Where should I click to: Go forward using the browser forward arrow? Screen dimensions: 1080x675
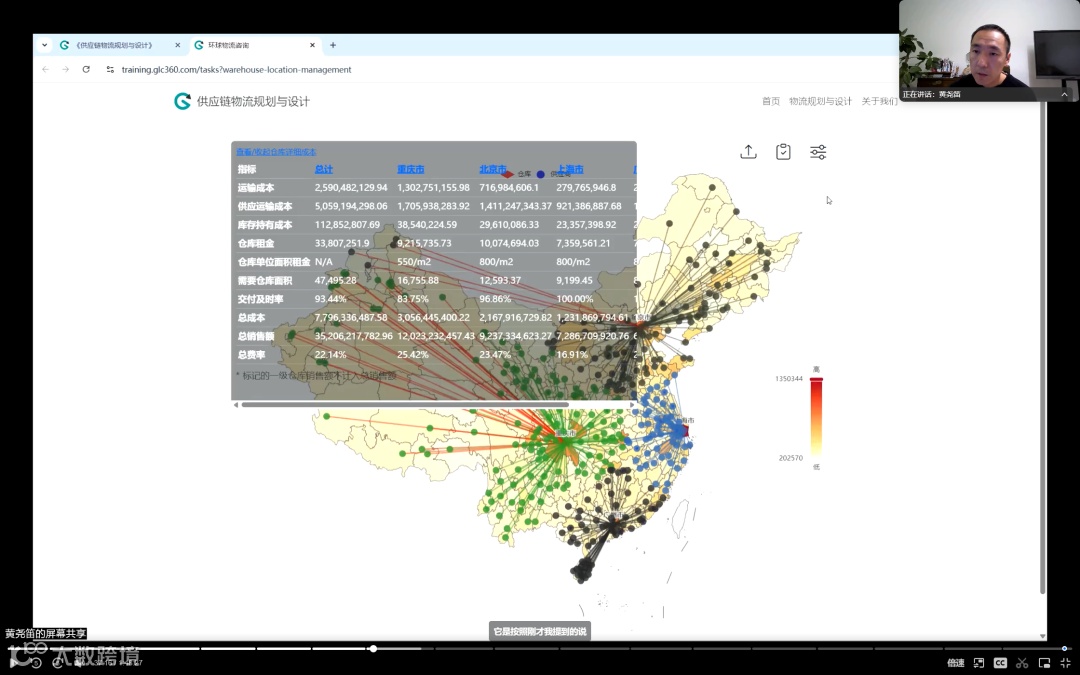click(65, 70)
